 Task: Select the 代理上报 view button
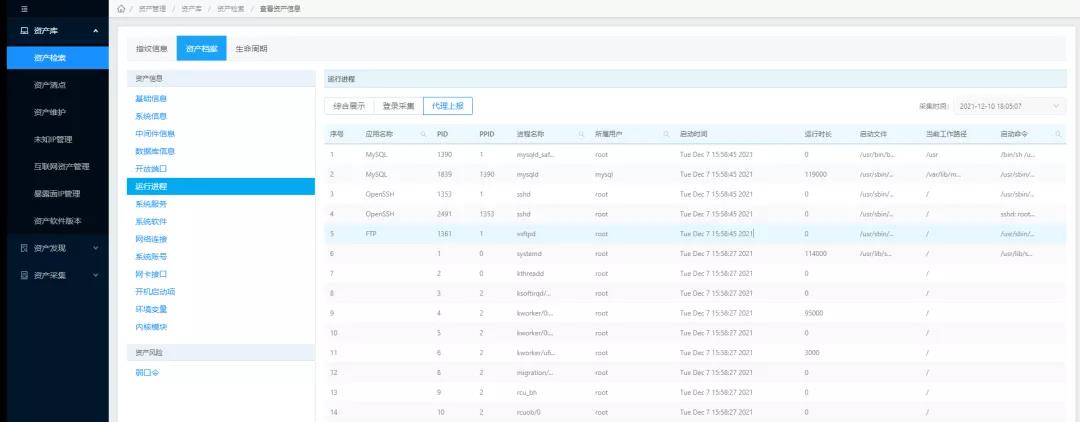tap(448, 106)
